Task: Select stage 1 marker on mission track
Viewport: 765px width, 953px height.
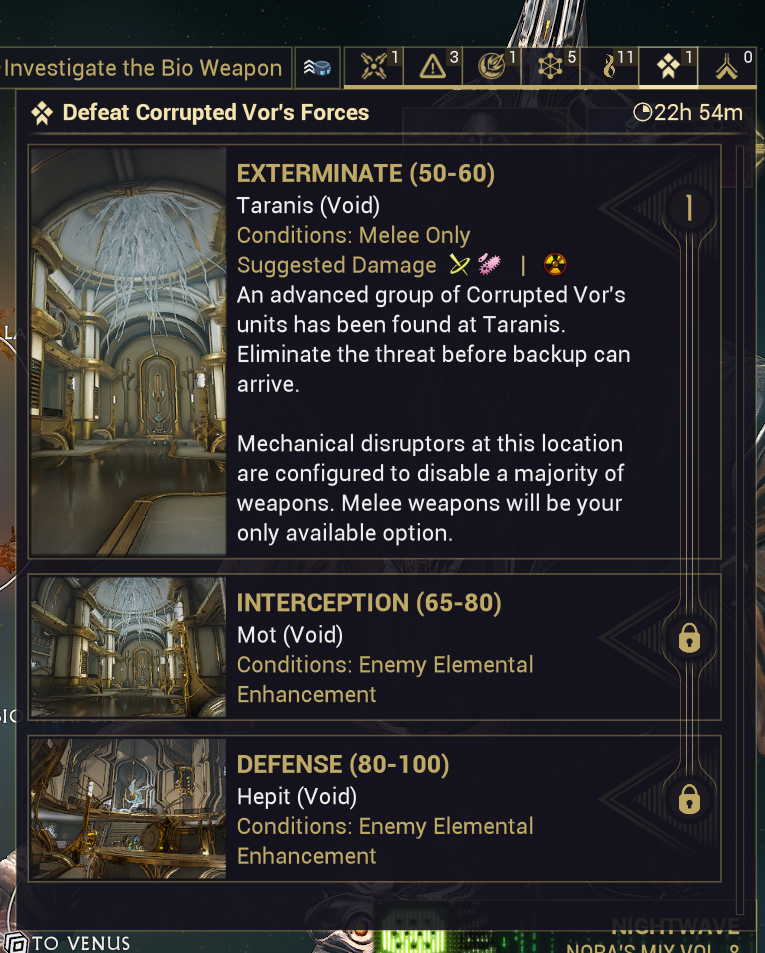Action: click(x=689, y=209)
